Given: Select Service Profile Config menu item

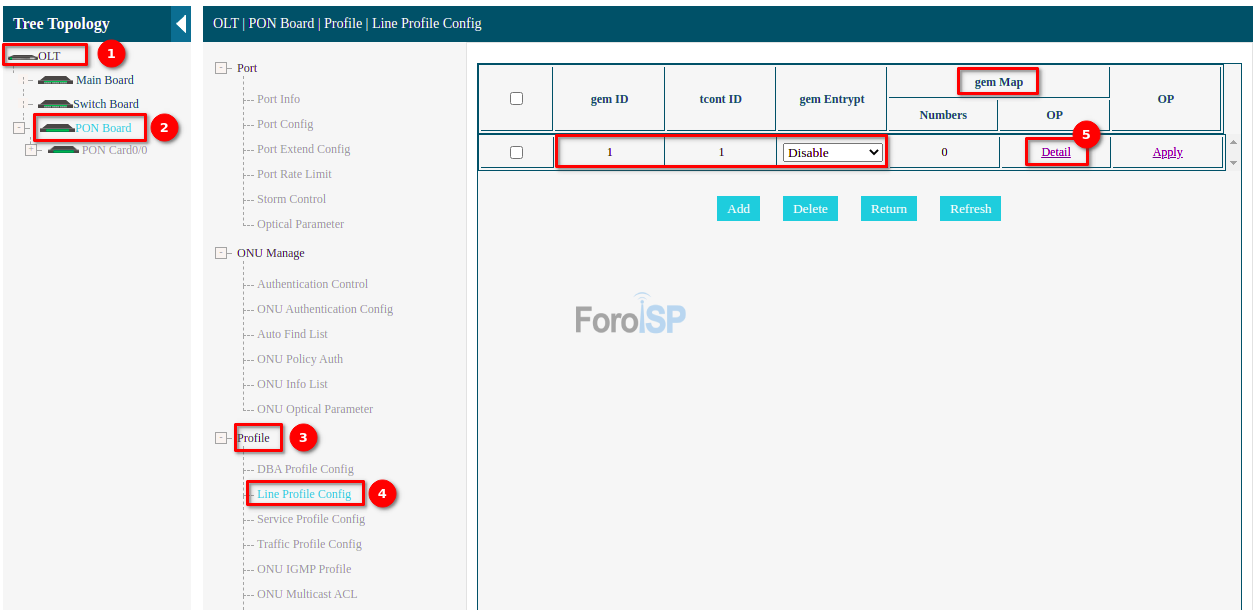Looking at the screenshot, I should 310,519.
